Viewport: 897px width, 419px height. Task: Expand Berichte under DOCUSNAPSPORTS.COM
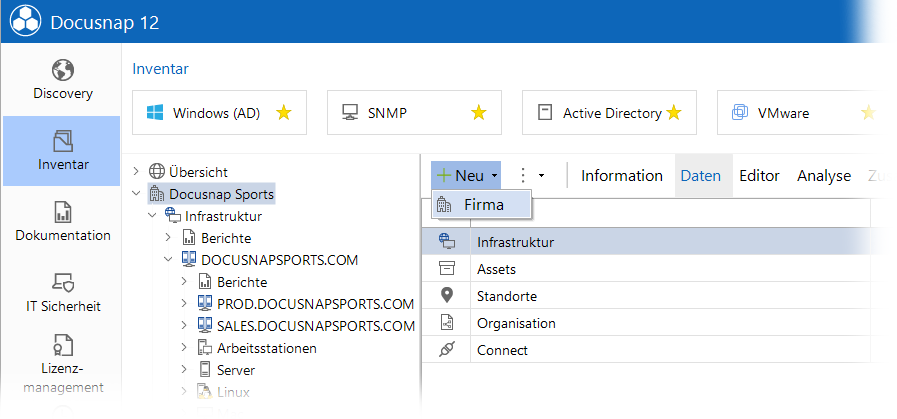184,282
